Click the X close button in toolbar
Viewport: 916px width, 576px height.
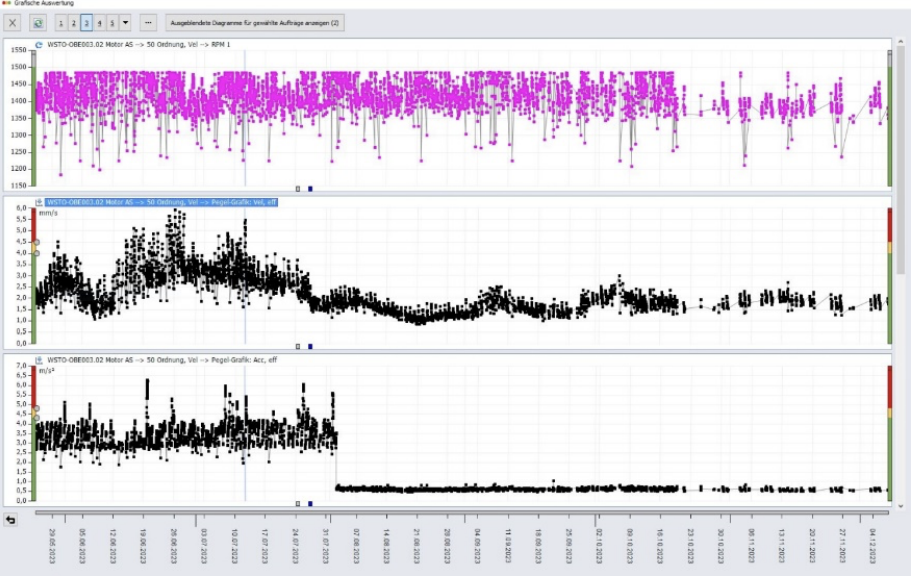click(13, 22)
